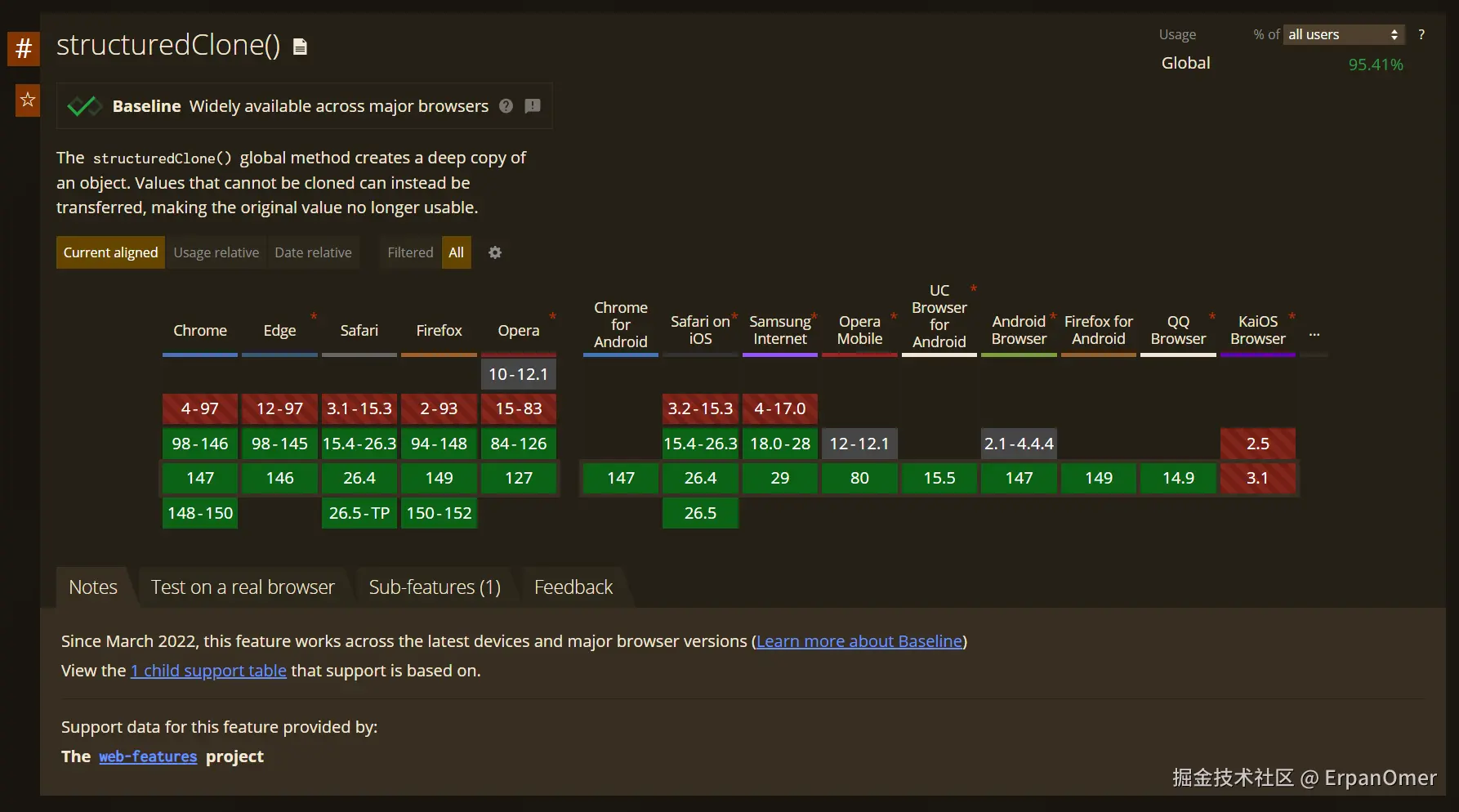Follow the Learn more about Baseline link
1459x812 pixels.
pyautogui.click(x=859, y=641)
